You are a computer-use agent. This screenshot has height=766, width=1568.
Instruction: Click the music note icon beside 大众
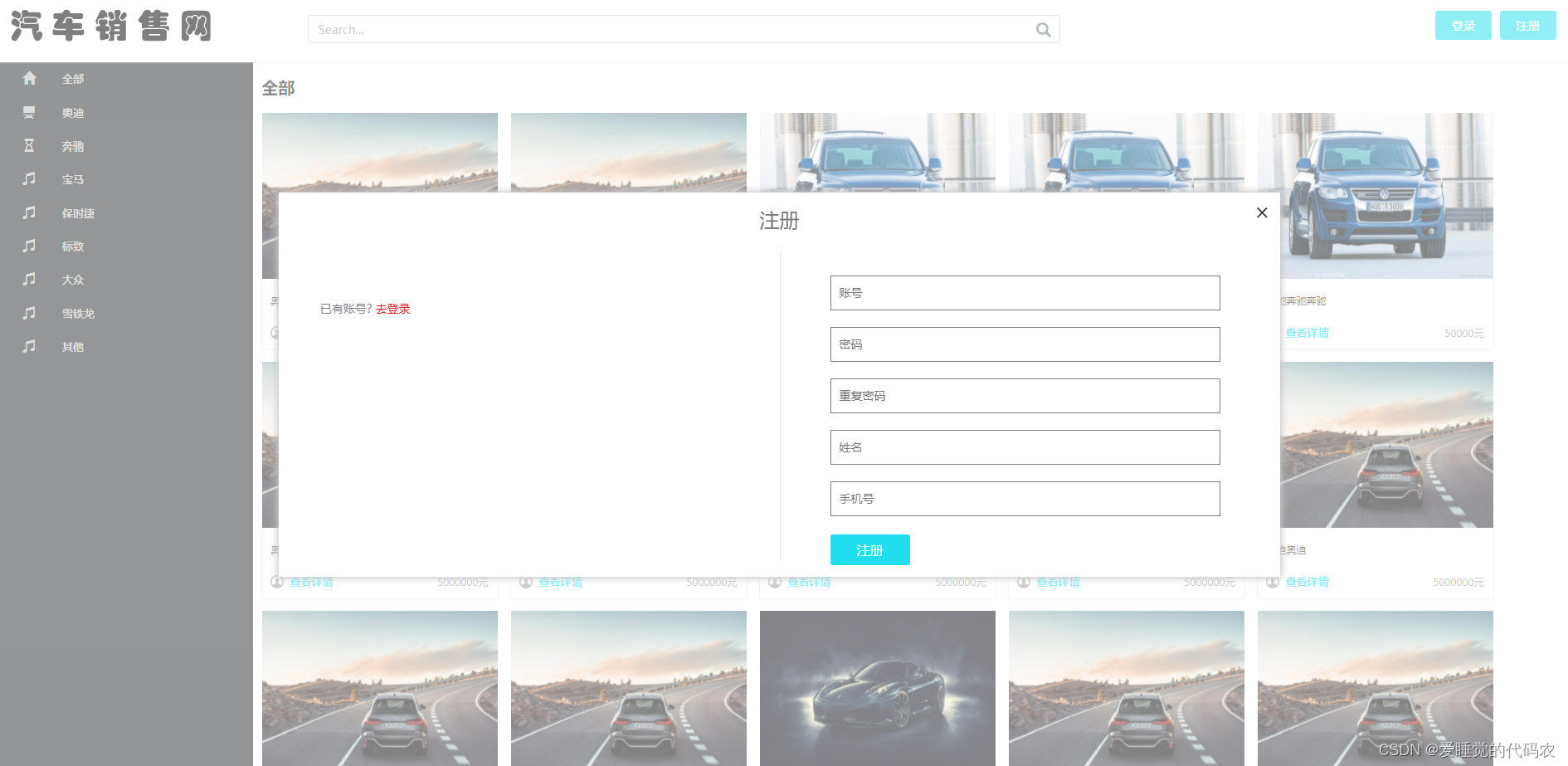coord(29,279)
